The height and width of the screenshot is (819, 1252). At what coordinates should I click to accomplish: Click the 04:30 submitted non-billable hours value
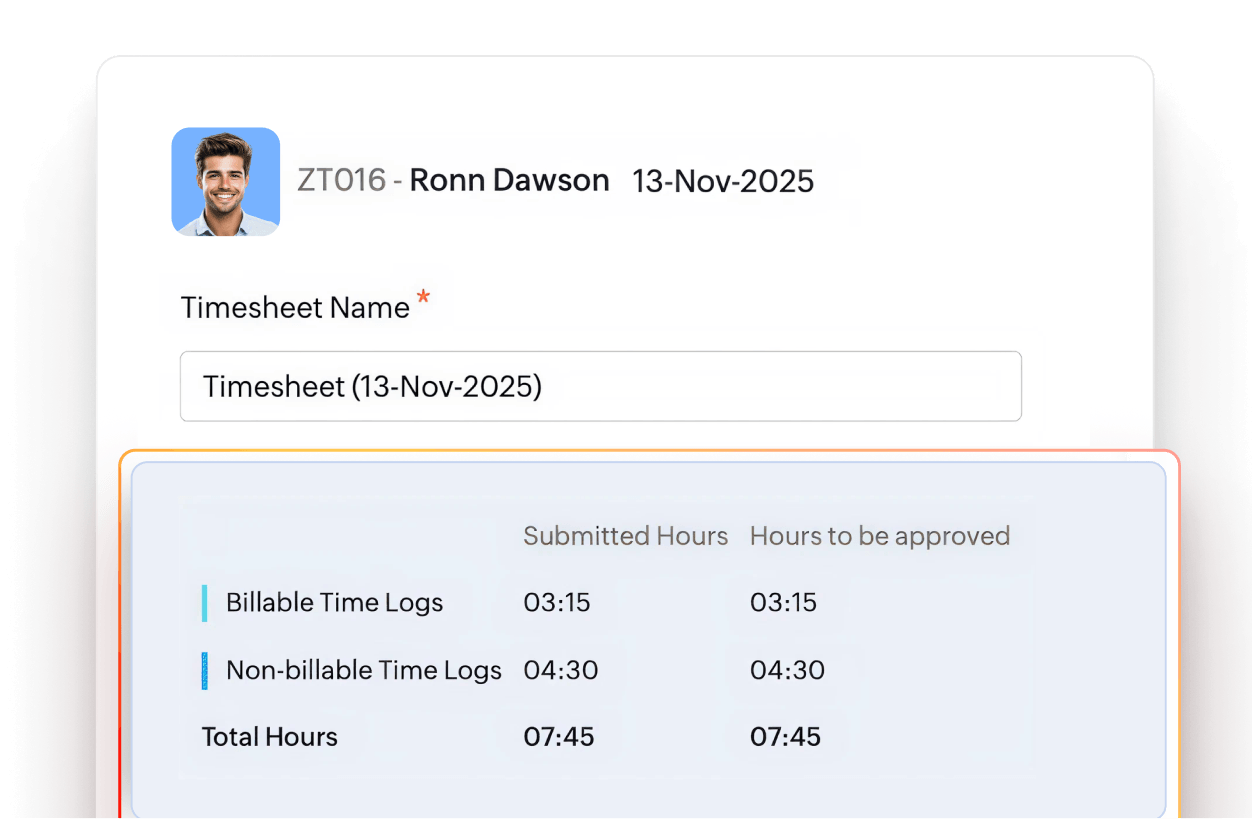(561, 670)
